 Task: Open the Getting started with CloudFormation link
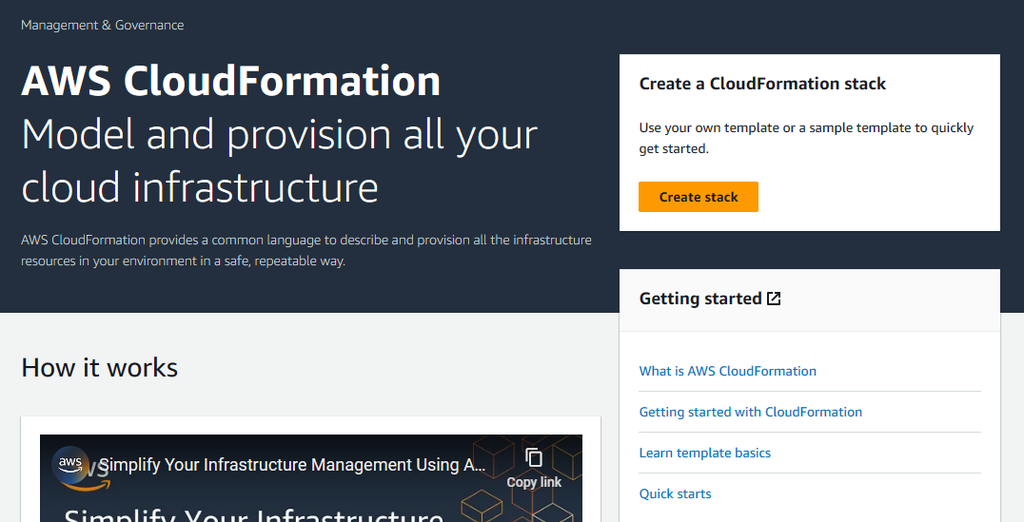[750, 412]
